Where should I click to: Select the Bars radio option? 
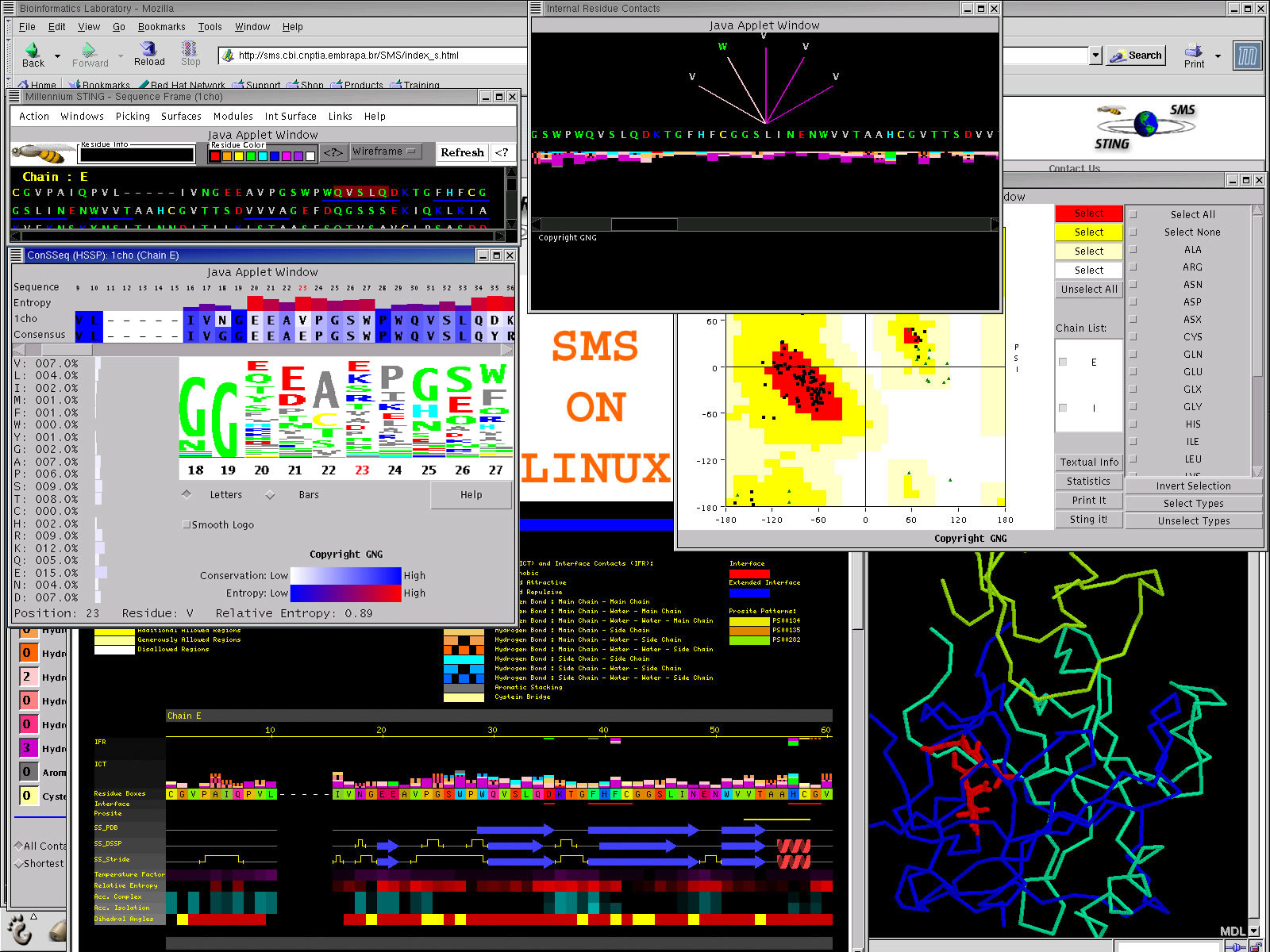tap(271, 495)
